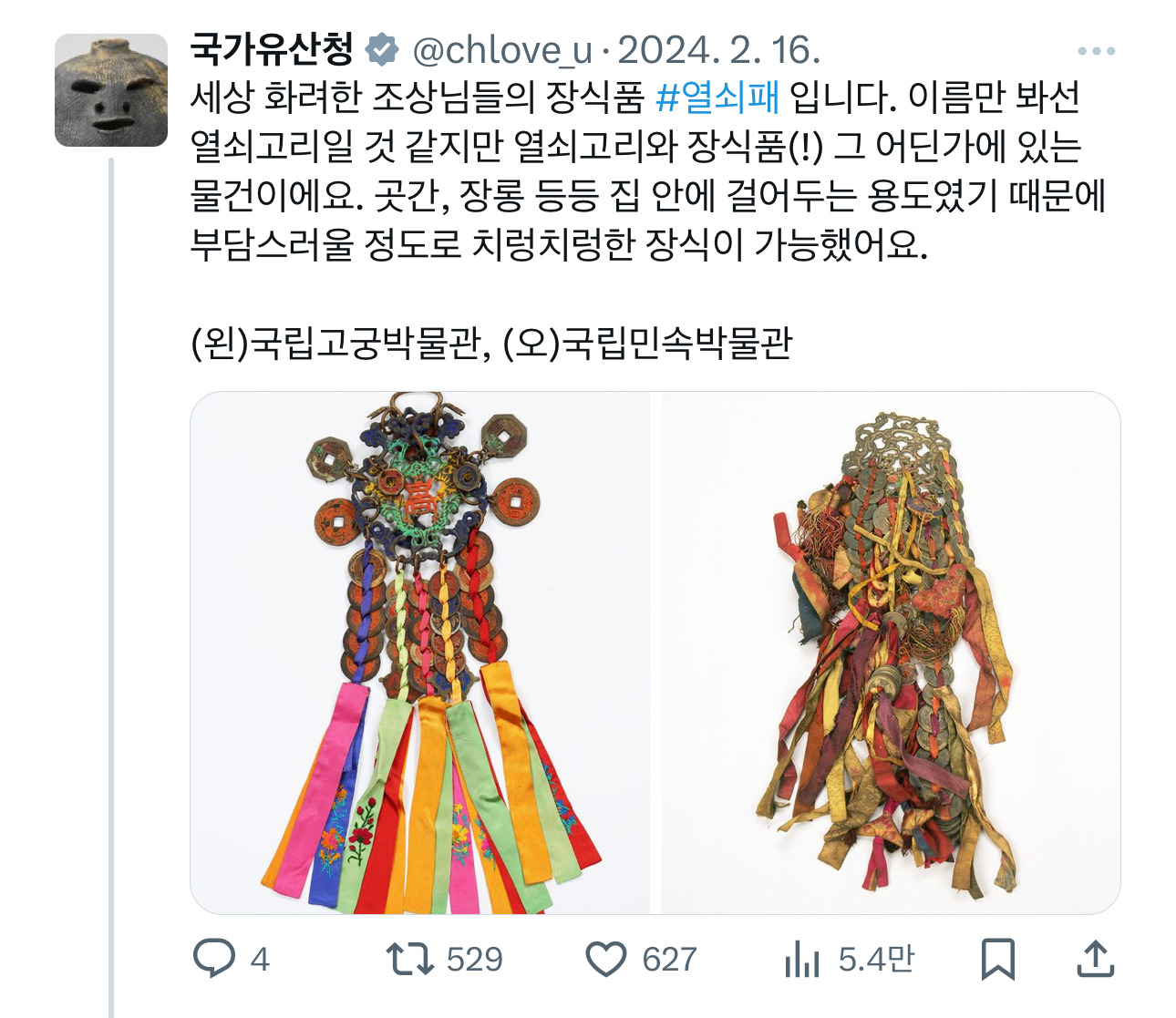Retweet this post via the repost arrows icon
1176x1018 pixels.
click(x=409, y=959)
